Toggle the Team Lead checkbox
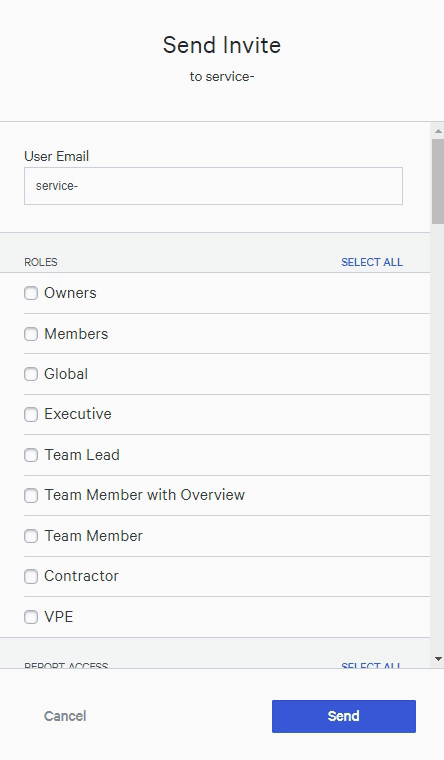Screen dimensions: 444x760 click(x=31, y=455)
